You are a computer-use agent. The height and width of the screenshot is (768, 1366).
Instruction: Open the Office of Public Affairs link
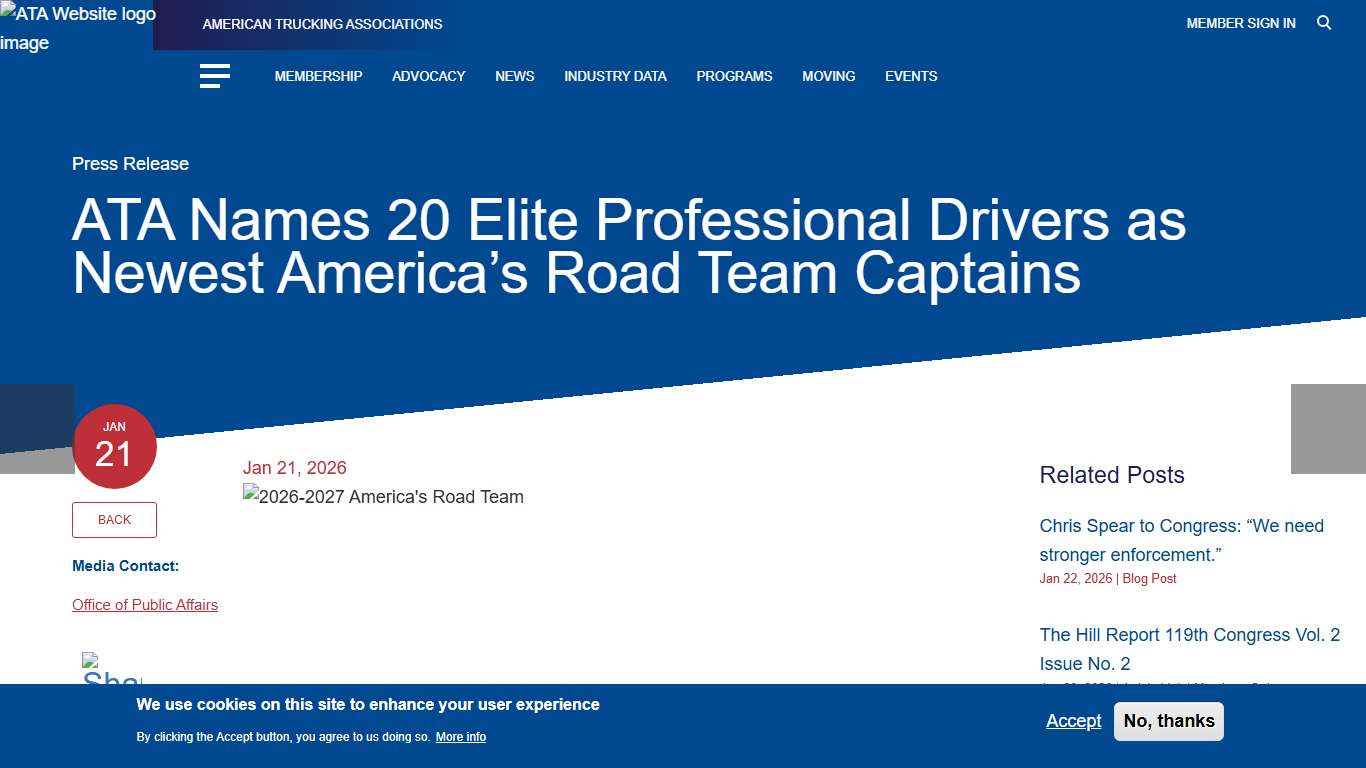pos(145,605)
